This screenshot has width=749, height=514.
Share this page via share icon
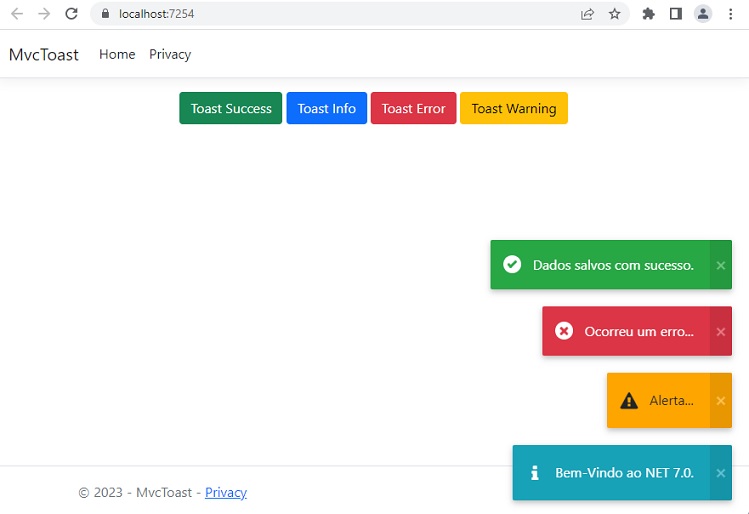pyautogui.click(x=587, y=14)
